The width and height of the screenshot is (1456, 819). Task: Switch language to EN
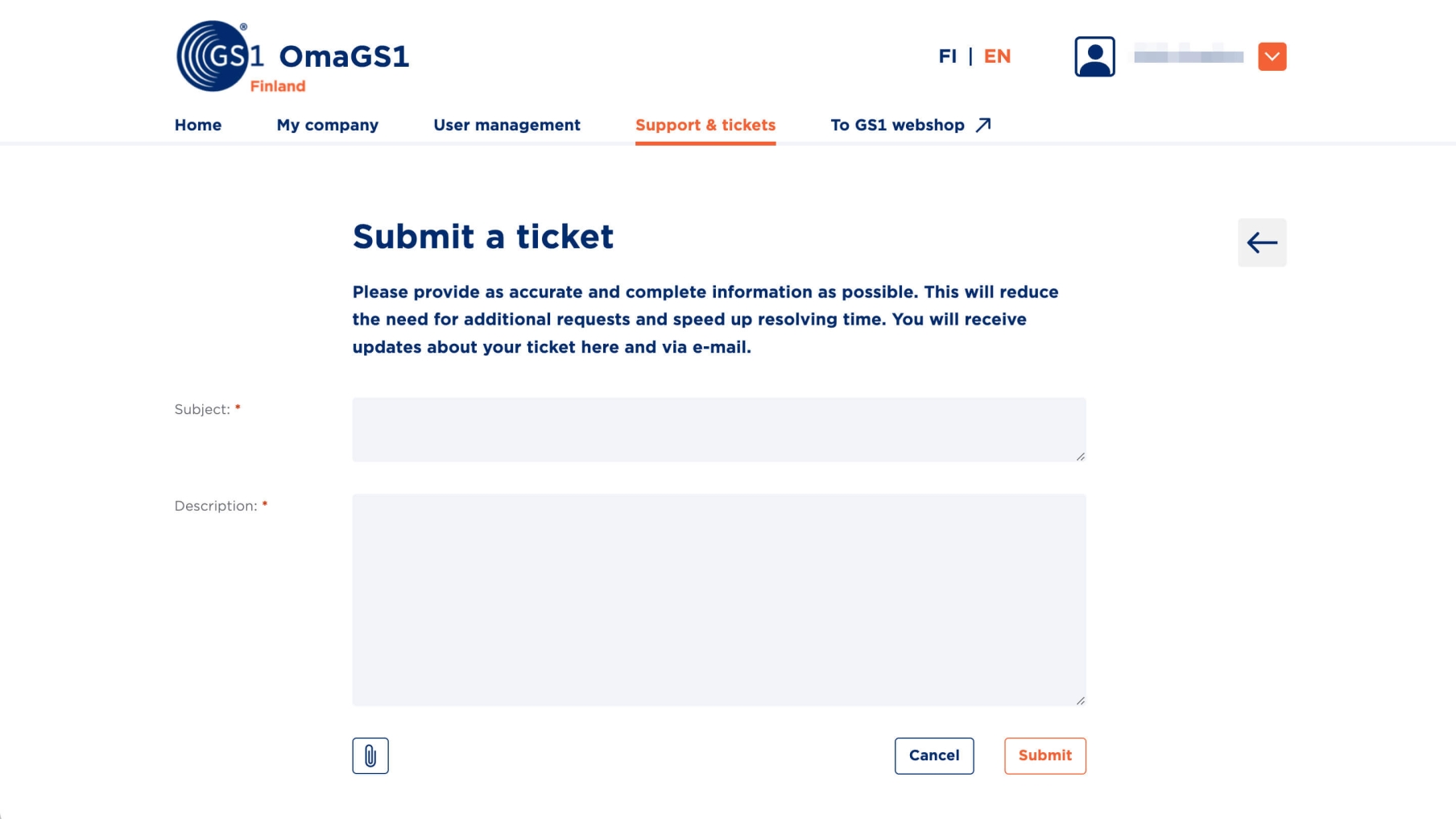click(x=998, y=56)
